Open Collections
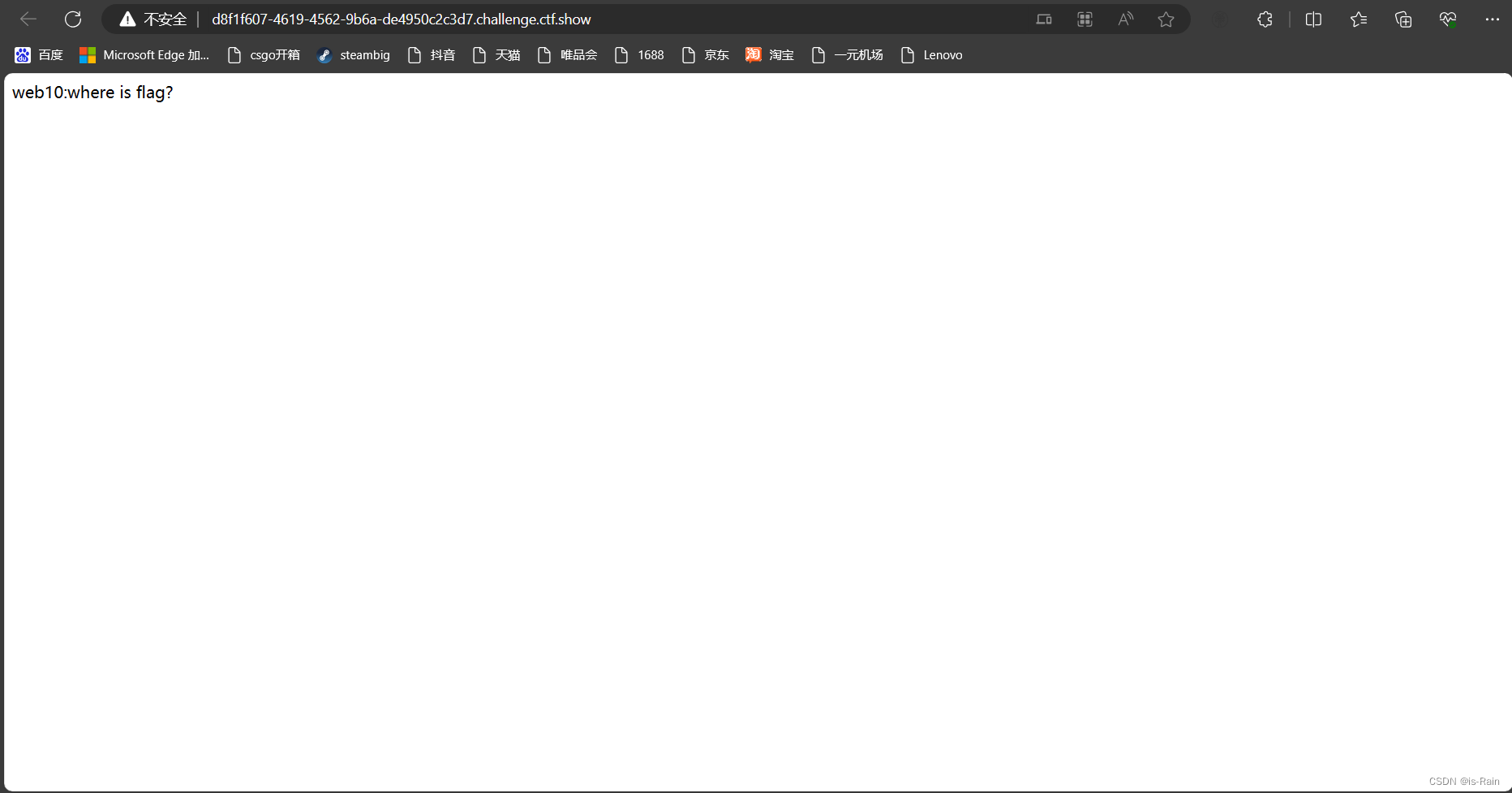The height and width of the screenshot is (793, 1512). 1403,19
